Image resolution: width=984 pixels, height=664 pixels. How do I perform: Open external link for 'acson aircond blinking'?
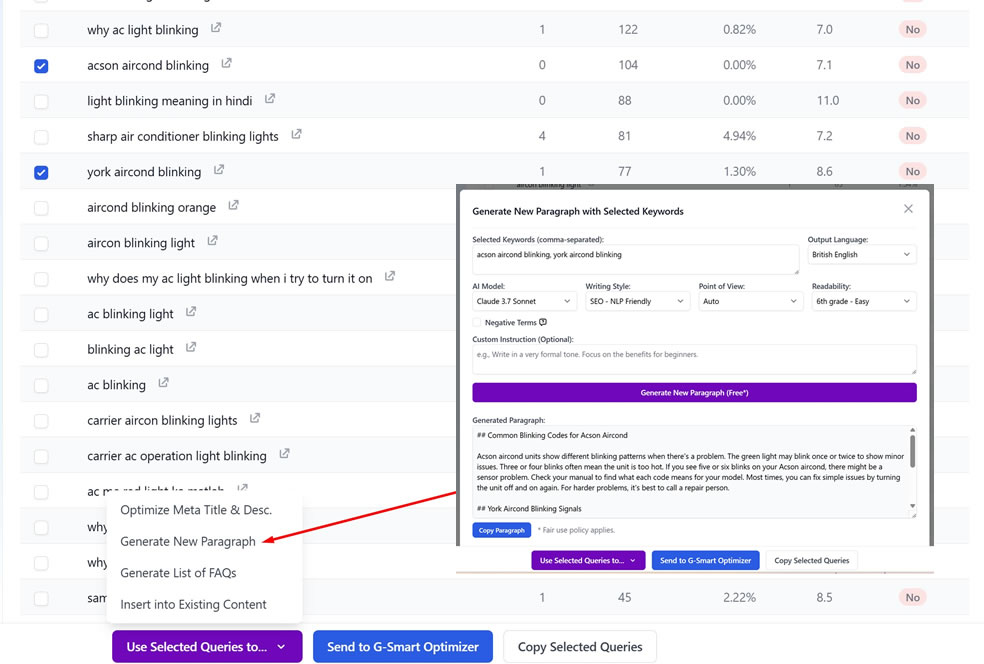227,63
